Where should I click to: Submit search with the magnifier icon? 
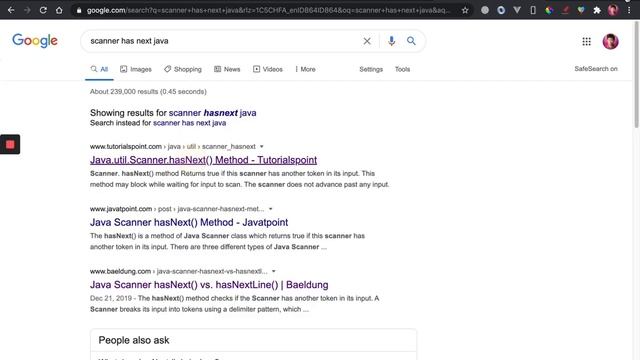click(411, 41)
